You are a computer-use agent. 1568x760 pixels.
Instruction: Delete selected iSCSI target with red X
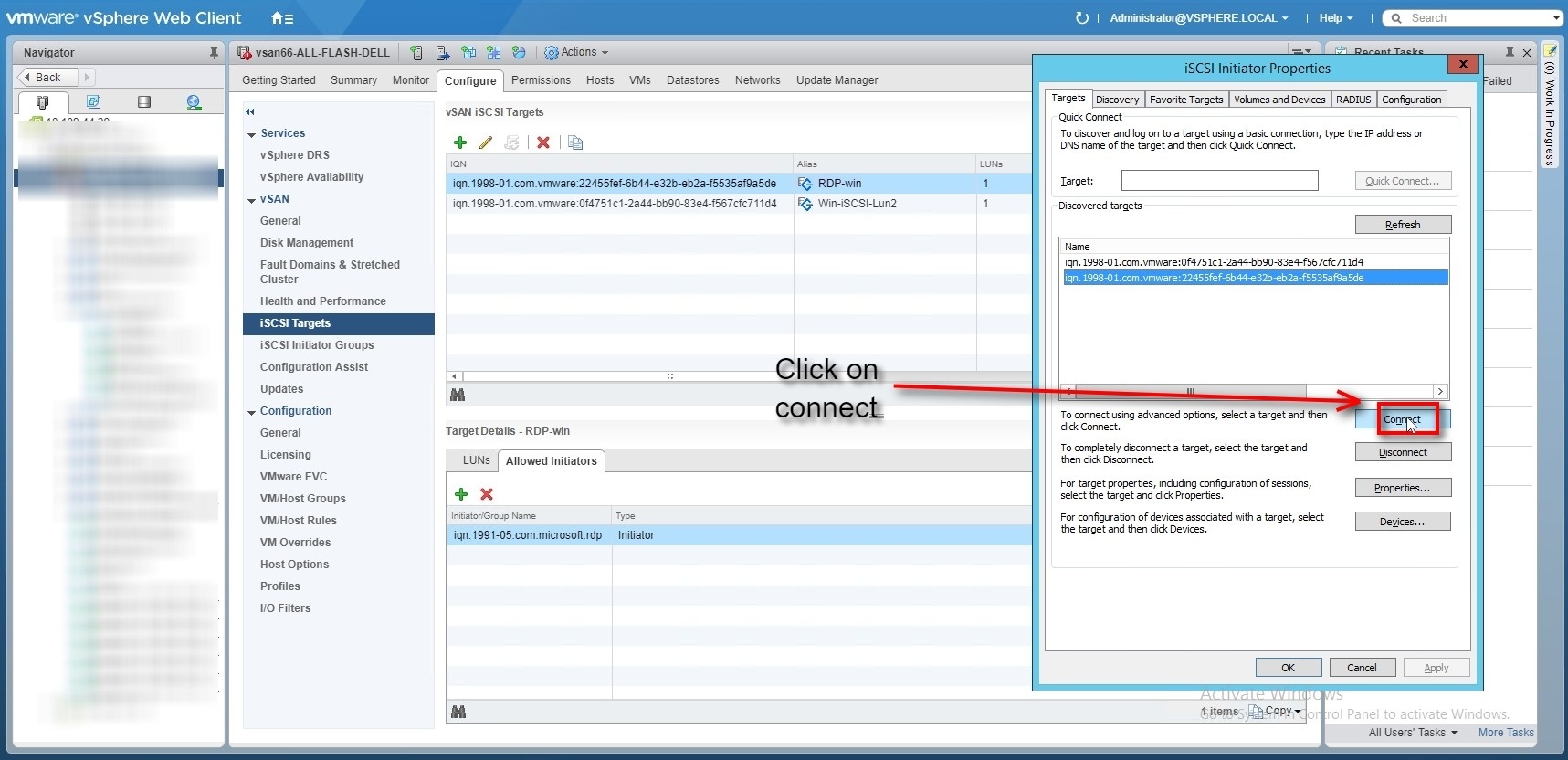click(543, 142)
